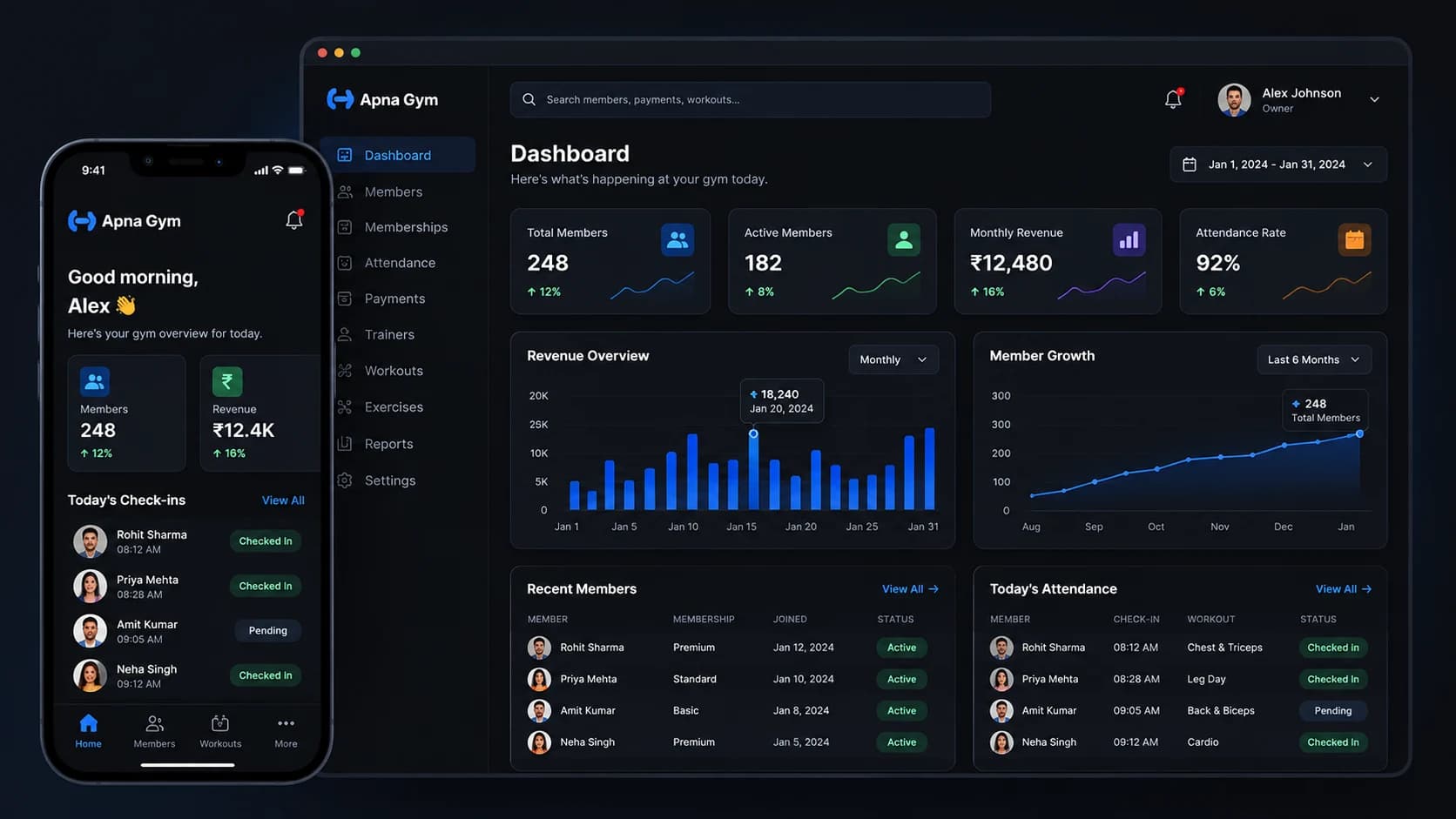This screenshot has height=819, width=1456.
Task: Tap the Members tab on phone
Action: [x=154, y=731]
